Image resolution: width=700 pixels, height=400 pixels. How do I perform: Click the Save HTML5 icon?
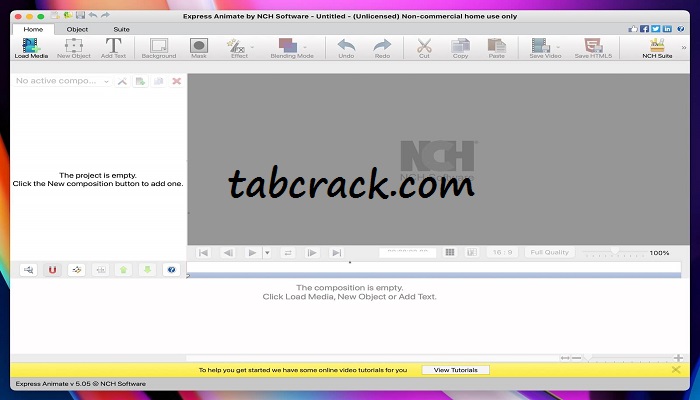tap(593, 46)
